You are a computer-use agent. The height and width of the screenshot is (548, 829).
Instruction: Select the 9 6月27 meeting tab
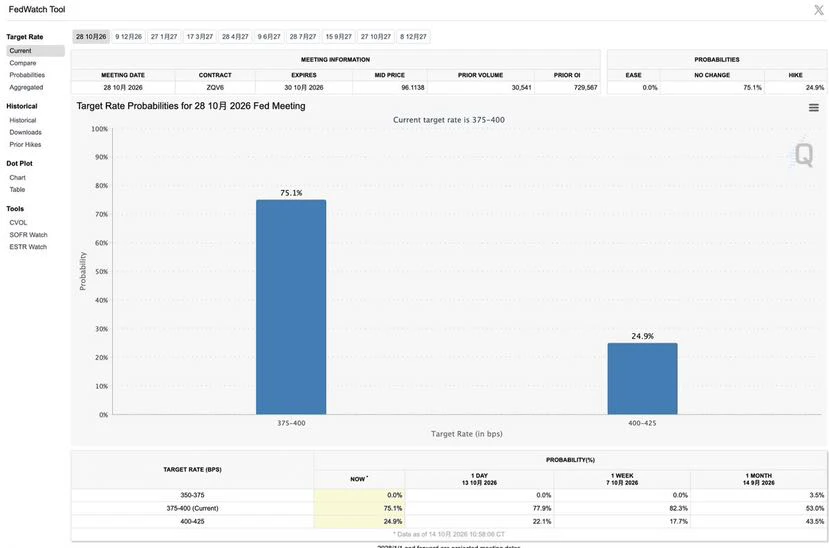pyautogui.click(x=269, y=36)
